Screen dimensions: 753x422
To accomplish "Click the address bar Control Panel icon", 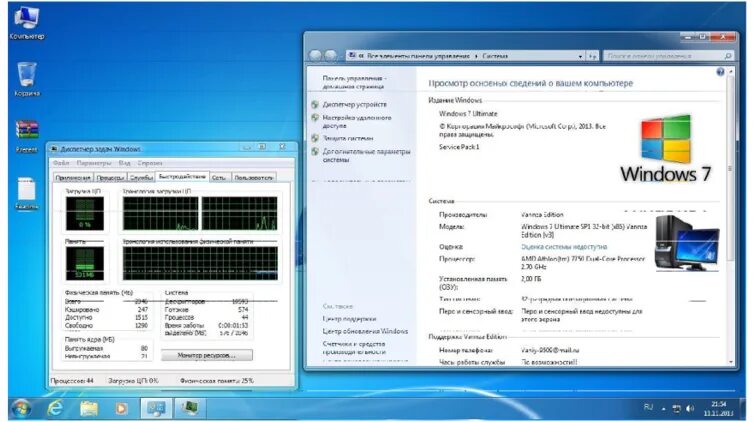I will pos(352,56).
